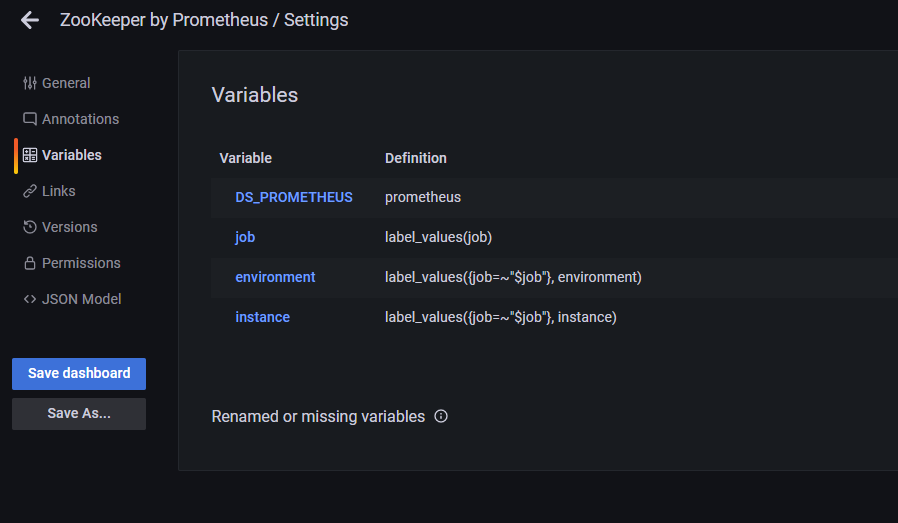898x523 pixels.
Task: Select the instance variable link
Action: tap(262, 317)
